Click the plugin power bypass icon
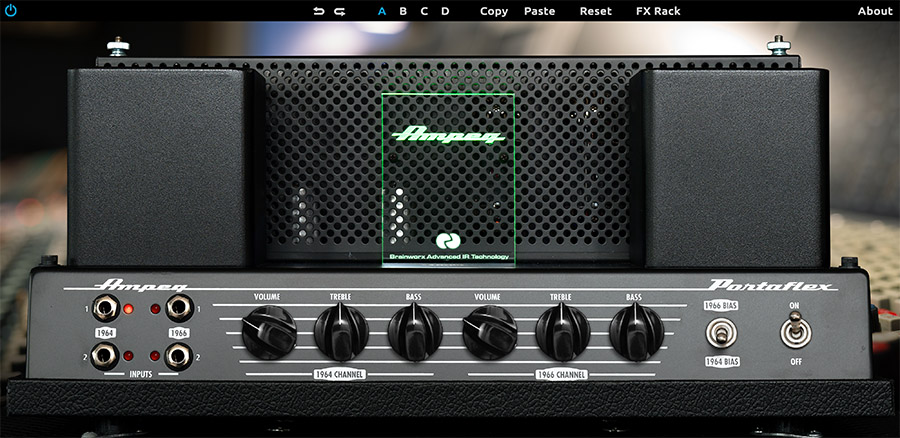Image resolution: width=900 pixels, height=438 pixels. tap(11, 11)
